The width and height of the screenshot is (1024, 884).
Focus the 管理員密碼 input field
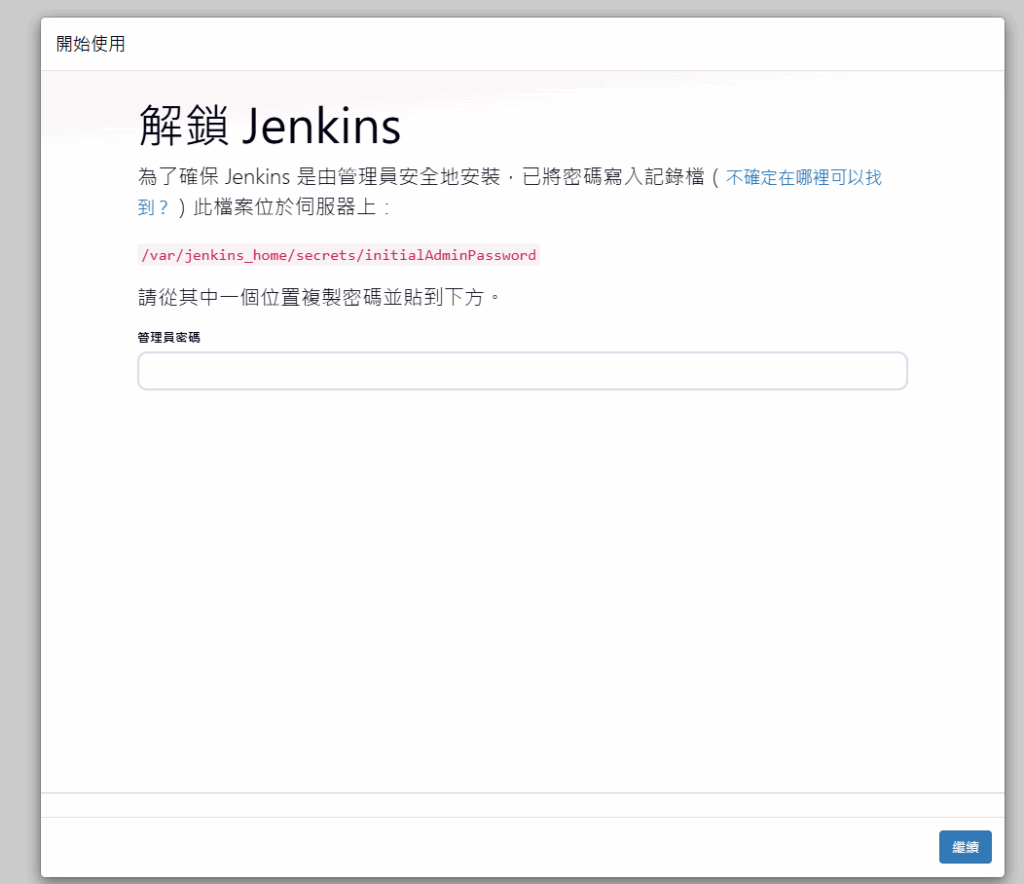[522, 371]
